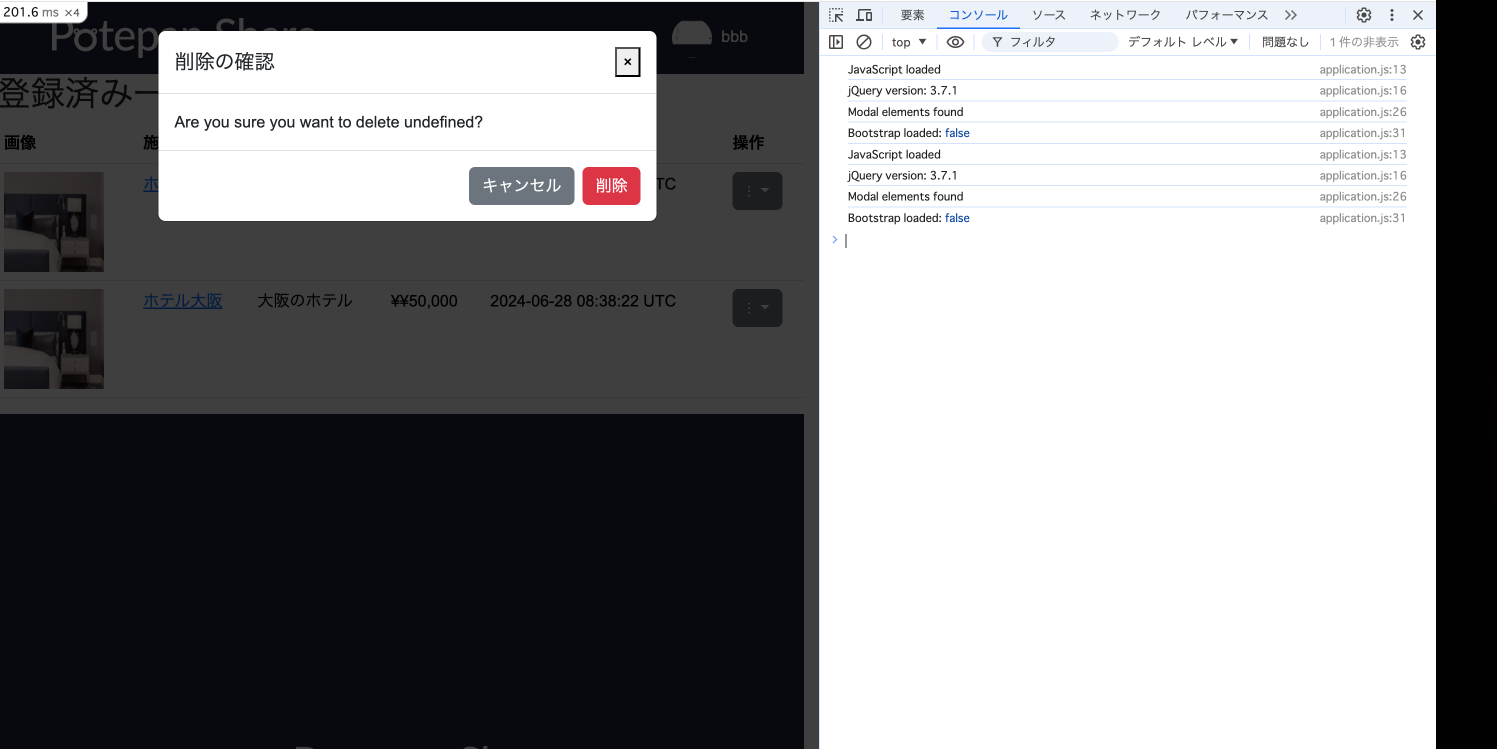Open DevTools settings via the gear icon
Image resolution: width=1497 pixels, height=749 pixels.
coord(1363,15)
